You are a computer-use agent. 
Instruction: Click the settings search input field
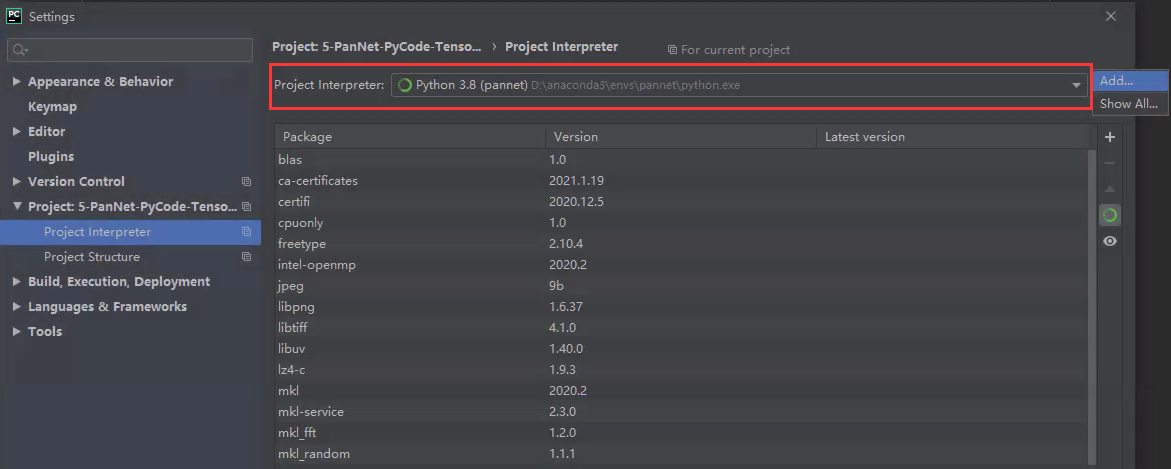[x=130, y=50]
